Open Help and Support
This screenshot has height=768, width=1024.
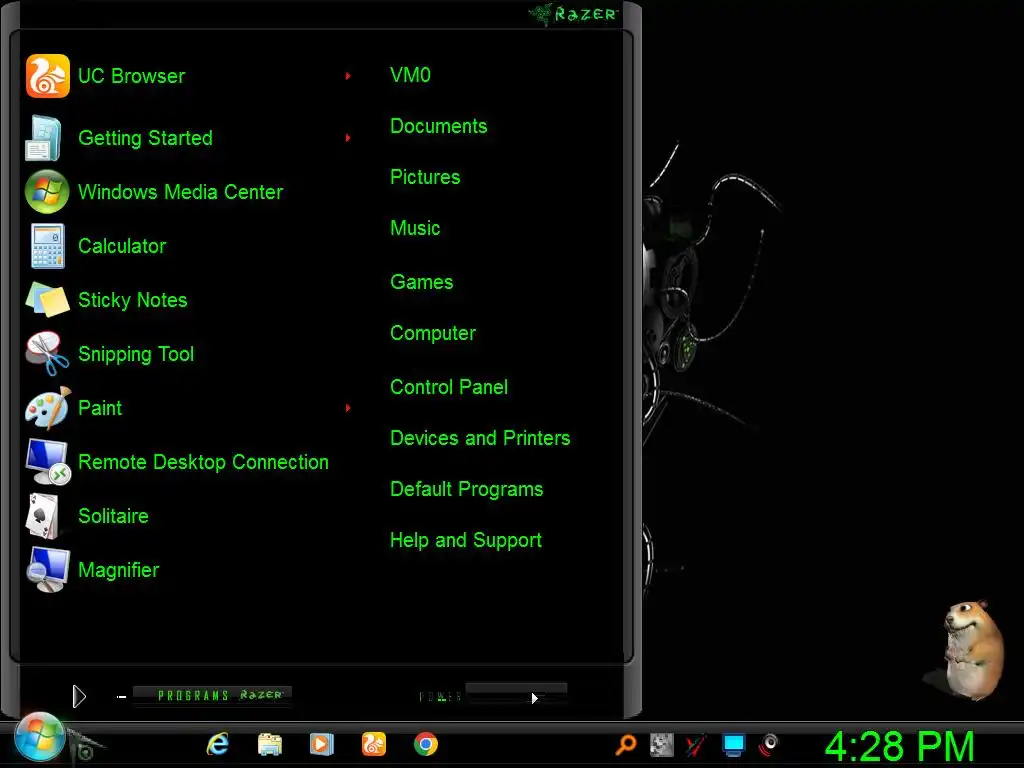tap(466, 540)
